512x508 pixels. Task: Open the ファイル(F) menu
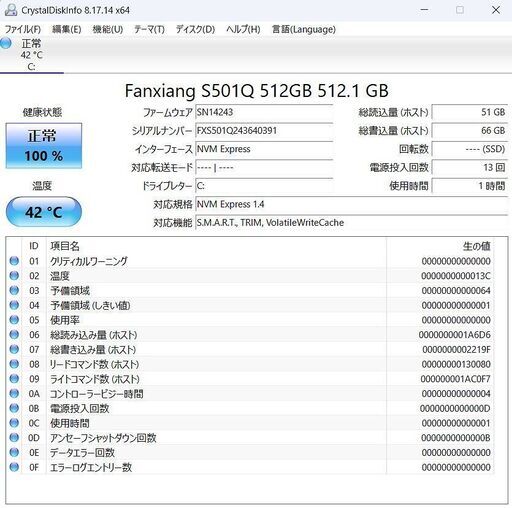click(x=23, y=29)
